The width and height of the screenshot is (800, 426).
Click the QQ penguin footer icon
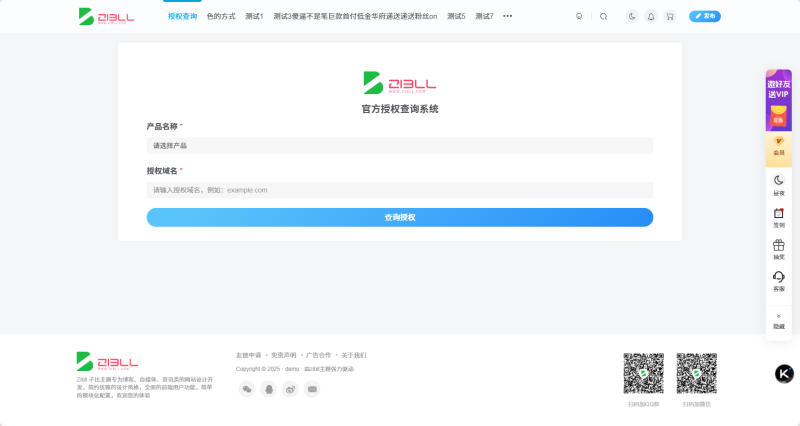269,389
